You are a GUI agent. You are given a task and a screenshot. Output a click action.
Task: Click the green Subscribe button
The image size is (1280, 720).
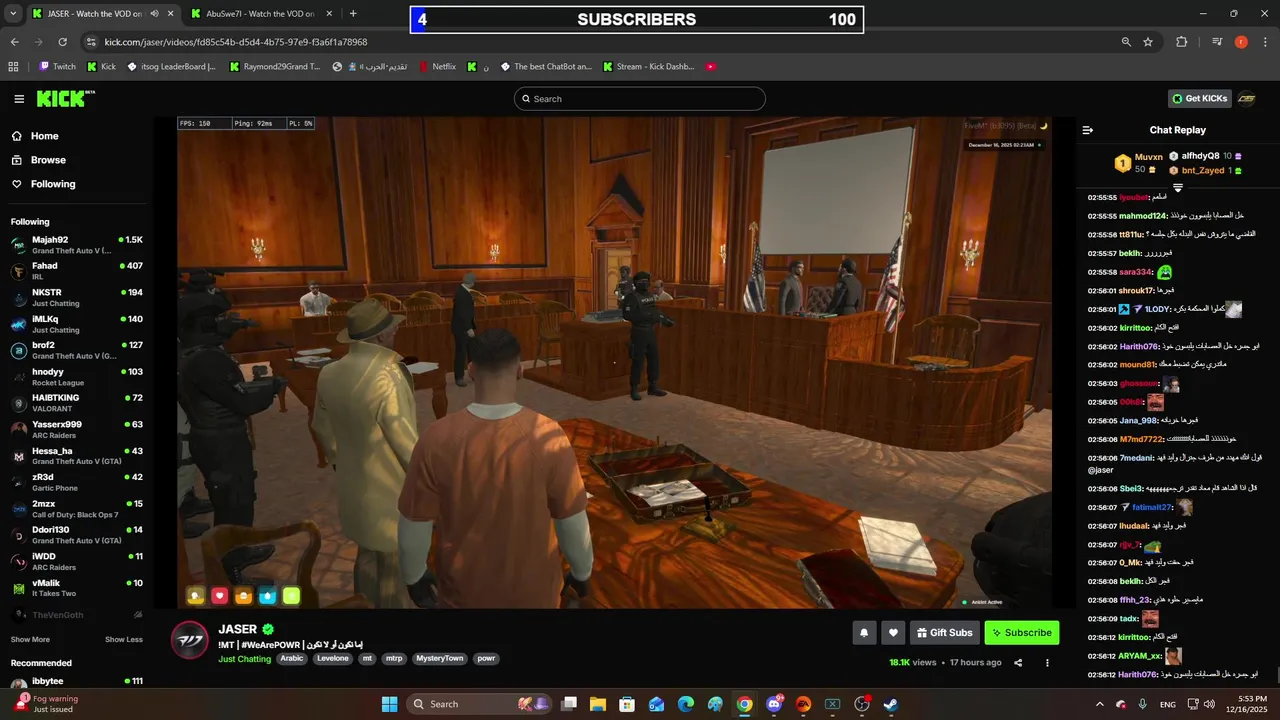coord(1021,632)
